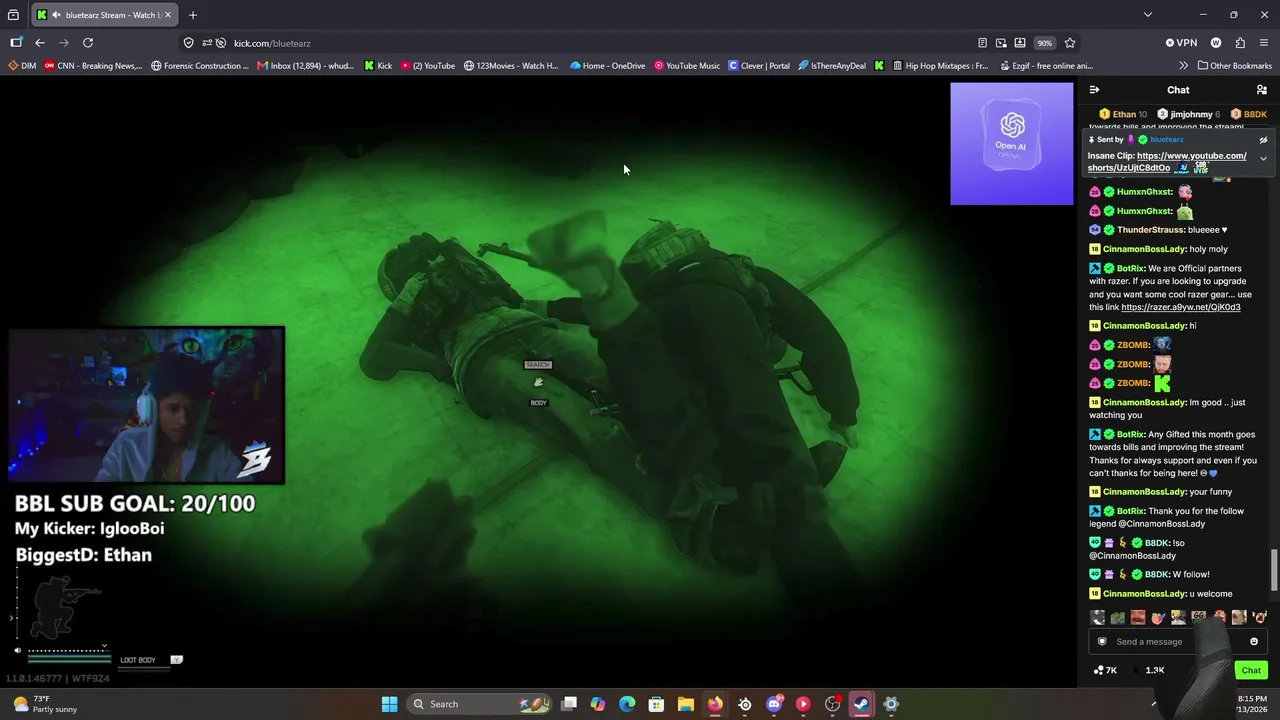
Task: Collapse the chat panel with the arrow icon
Action: 1094,90
